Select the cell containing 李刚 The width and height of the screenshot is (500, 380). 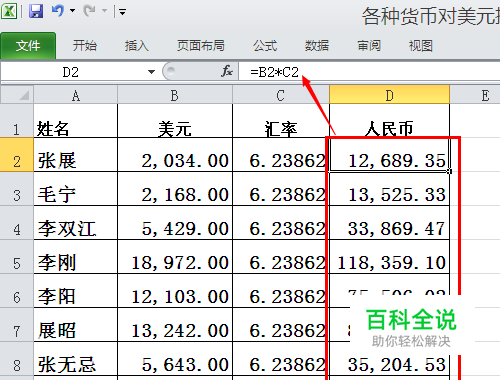pos(76,257)
